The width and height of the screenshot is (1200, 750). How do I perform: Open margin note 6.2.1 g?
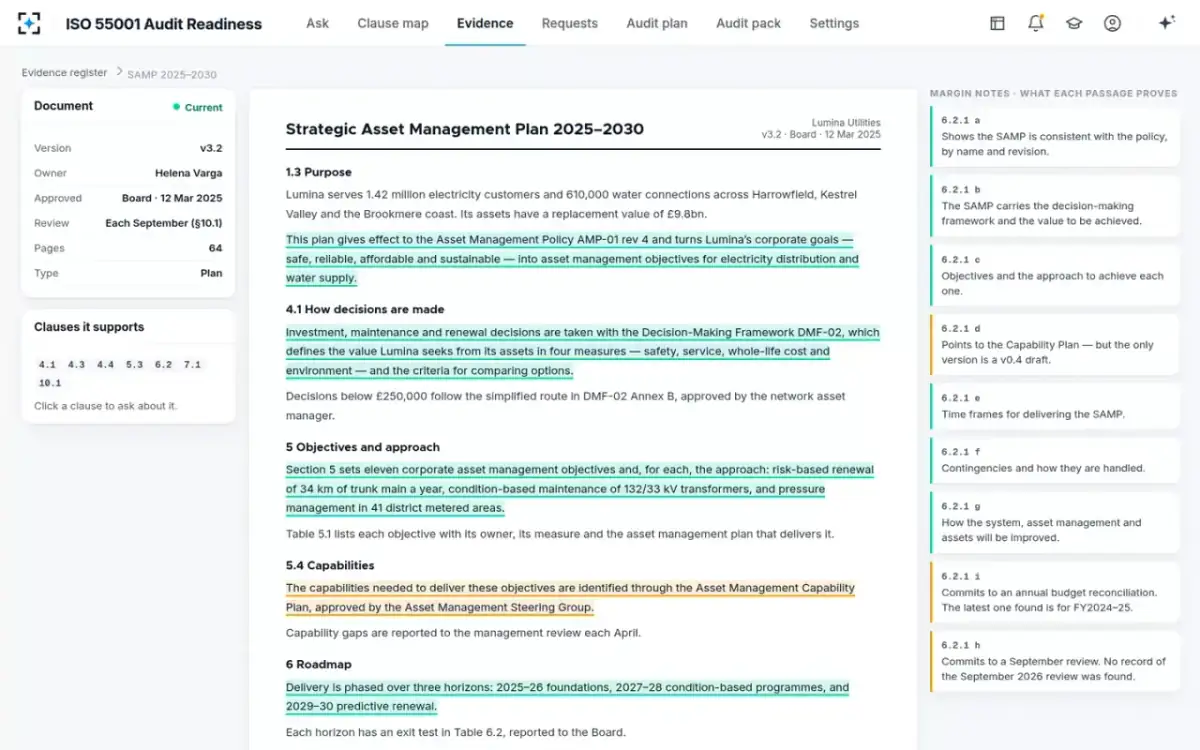tap(1055, 522)
